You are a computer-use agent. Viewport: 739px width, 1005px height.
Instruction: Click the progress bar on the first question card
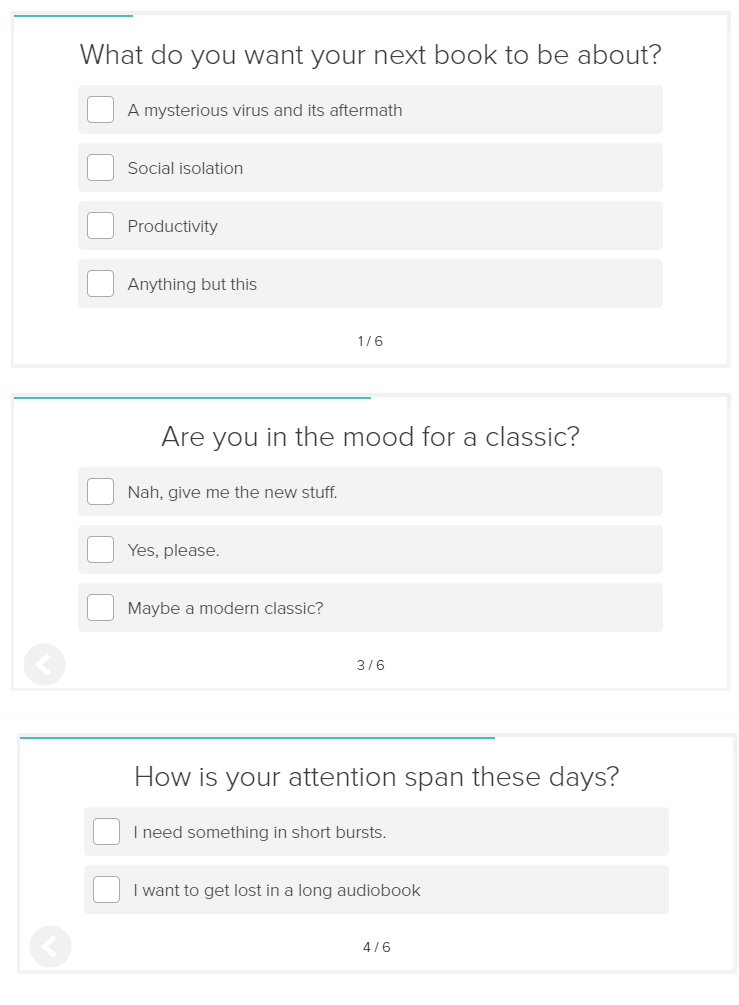tap(70, 14)
